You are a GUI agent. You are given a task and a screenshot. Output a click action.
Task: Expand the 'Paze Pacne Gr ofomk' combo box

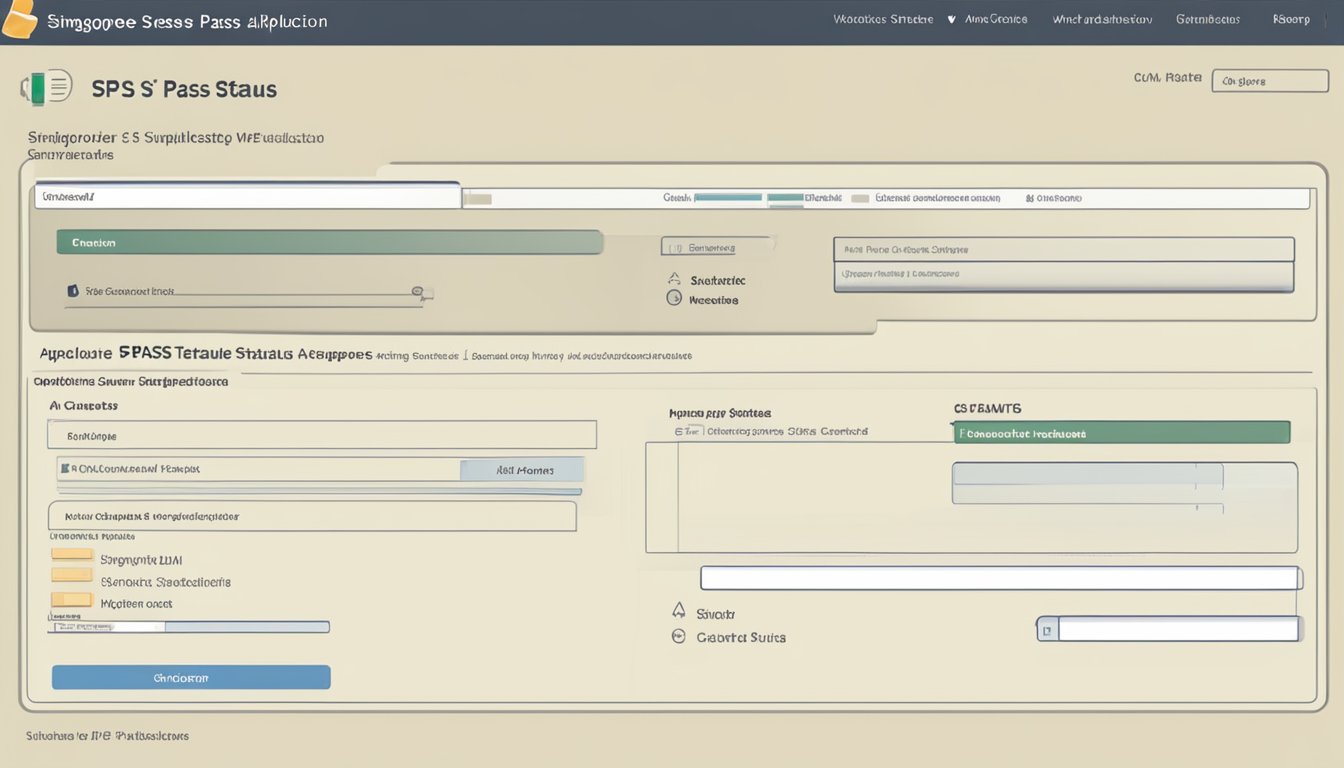pyautogui.click(x=1064, y=249)
